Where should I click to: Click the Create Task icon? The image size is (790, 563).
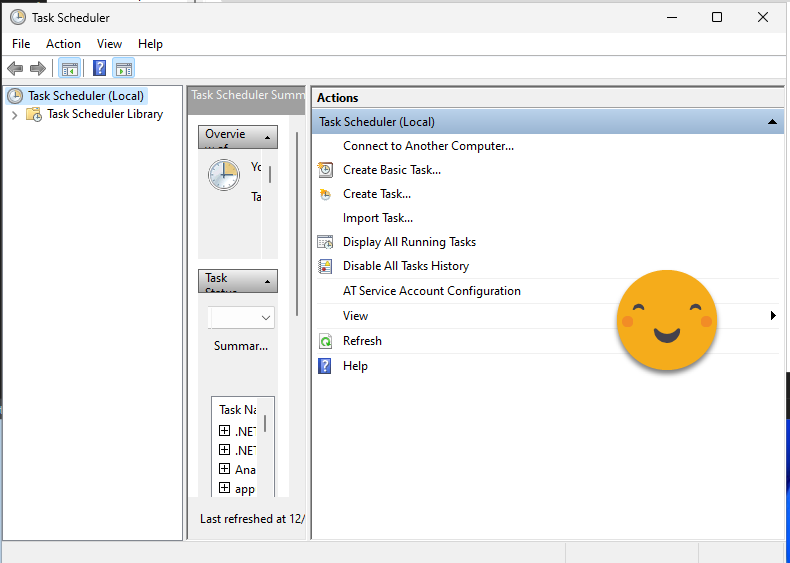point(325,194)
